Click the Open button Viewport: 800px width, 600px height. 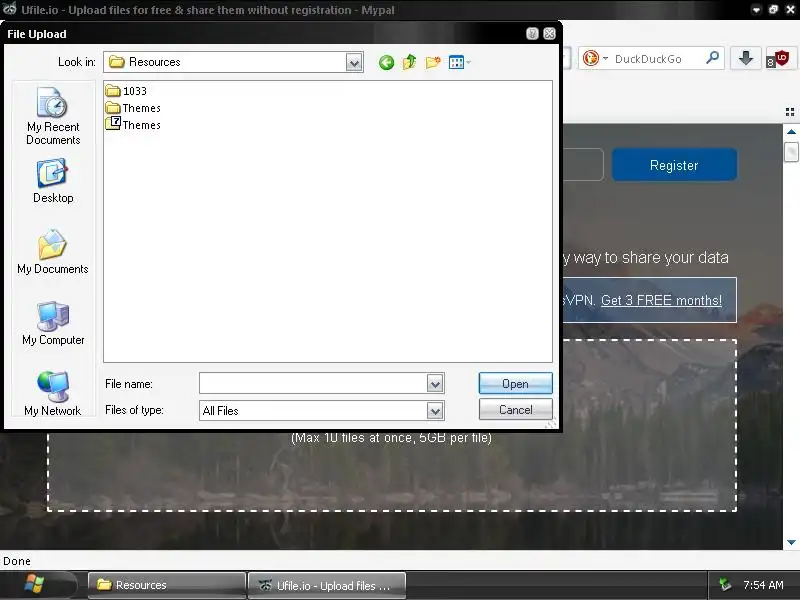tap(515, 383)
